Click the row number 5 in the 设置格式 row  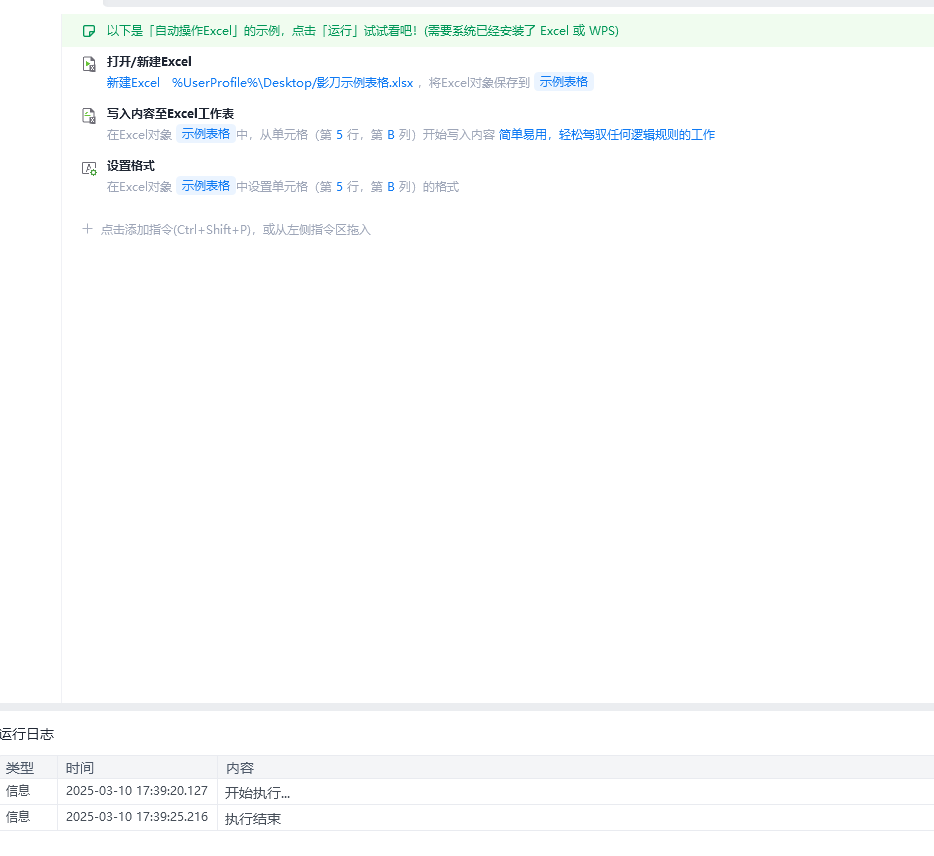click(340, 187)
